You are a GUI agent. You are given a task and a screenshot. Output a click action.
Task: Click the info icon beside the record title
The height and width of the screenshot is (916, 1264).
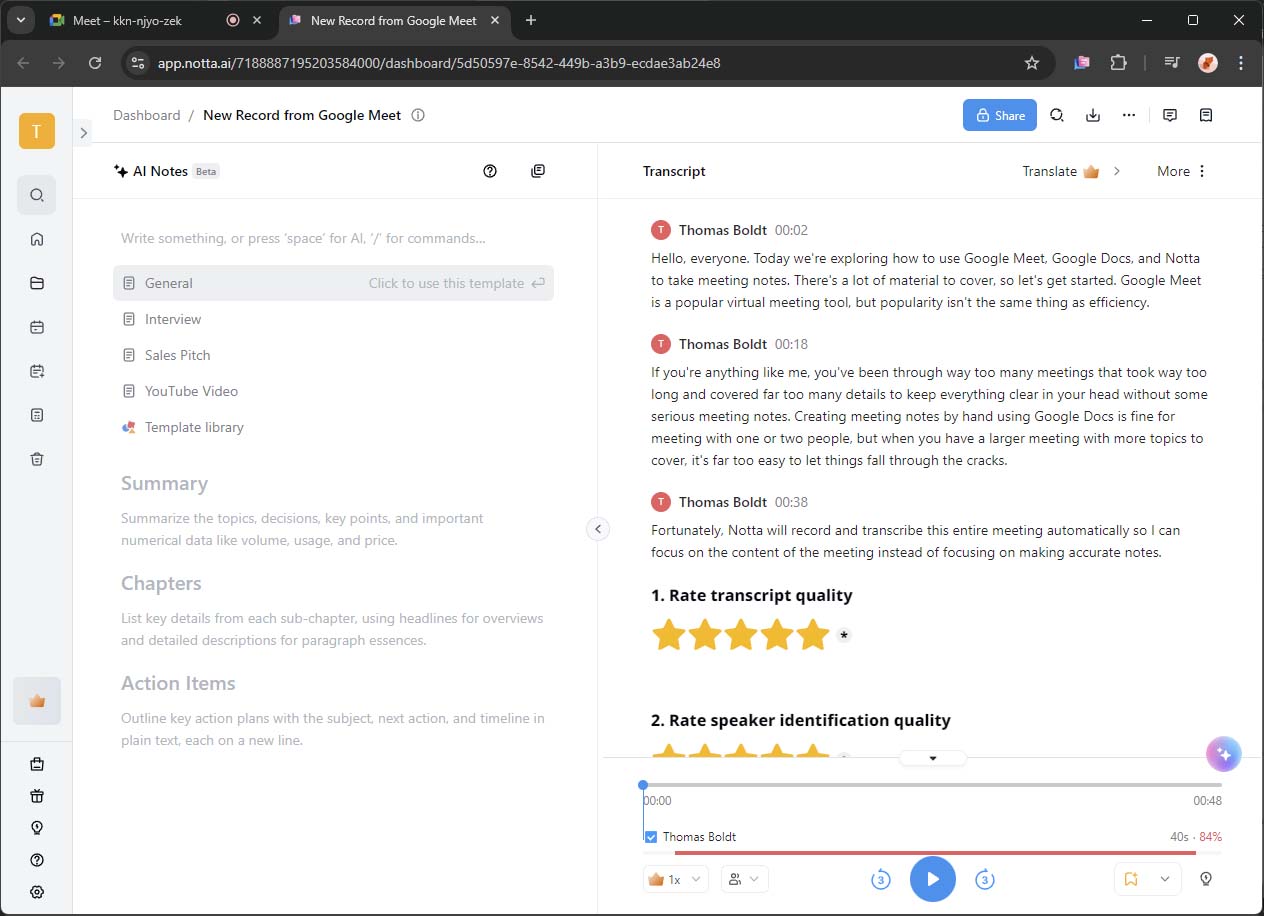click(x=418, y=115)
